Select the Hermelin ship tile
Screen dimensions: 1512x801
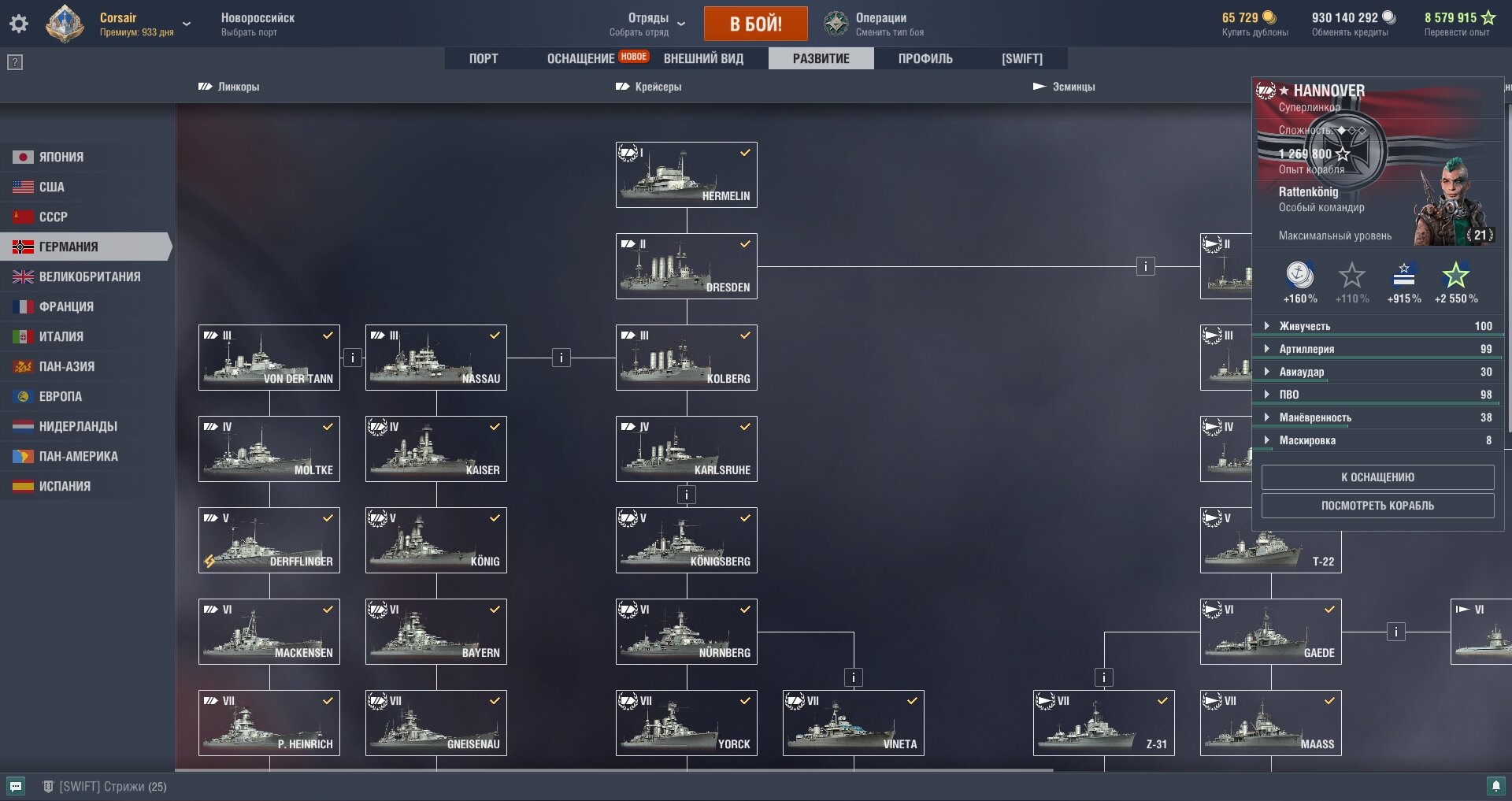click(x=687, y=175)
